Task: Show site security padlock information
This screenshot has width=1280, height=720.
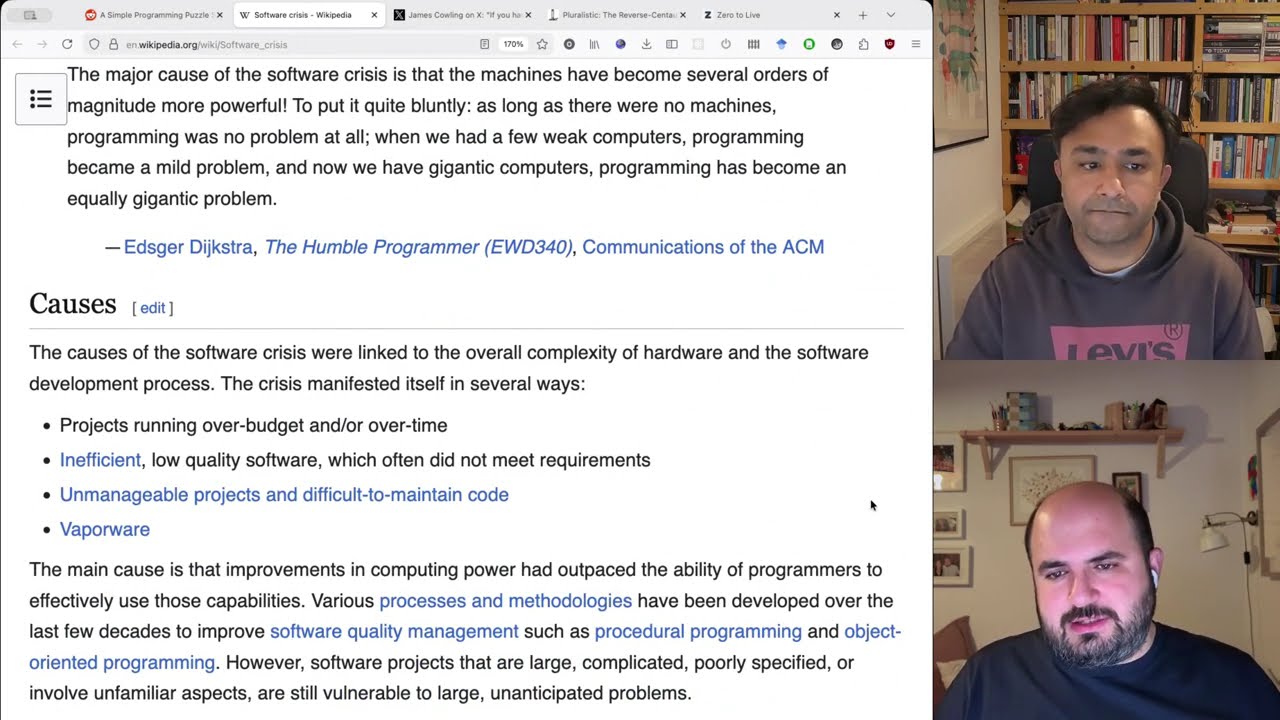Action: coord(113,44)
